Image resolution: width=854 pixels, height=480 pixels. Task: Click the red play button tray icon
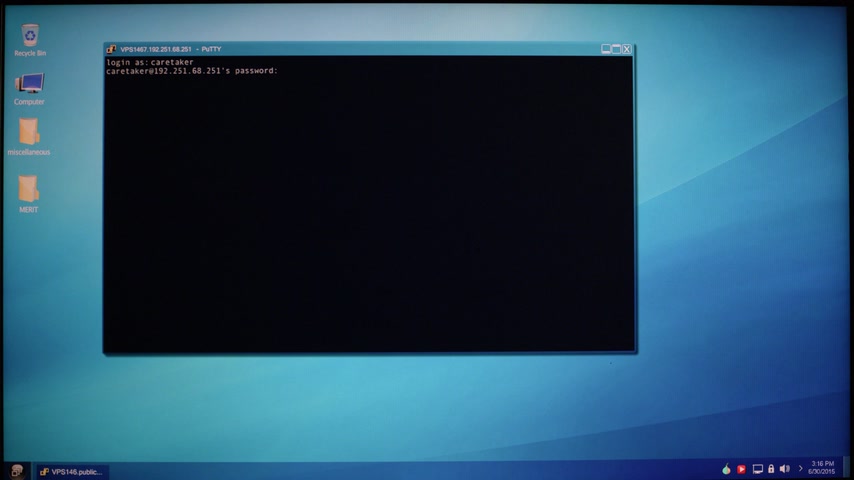(x=741, y=469)
